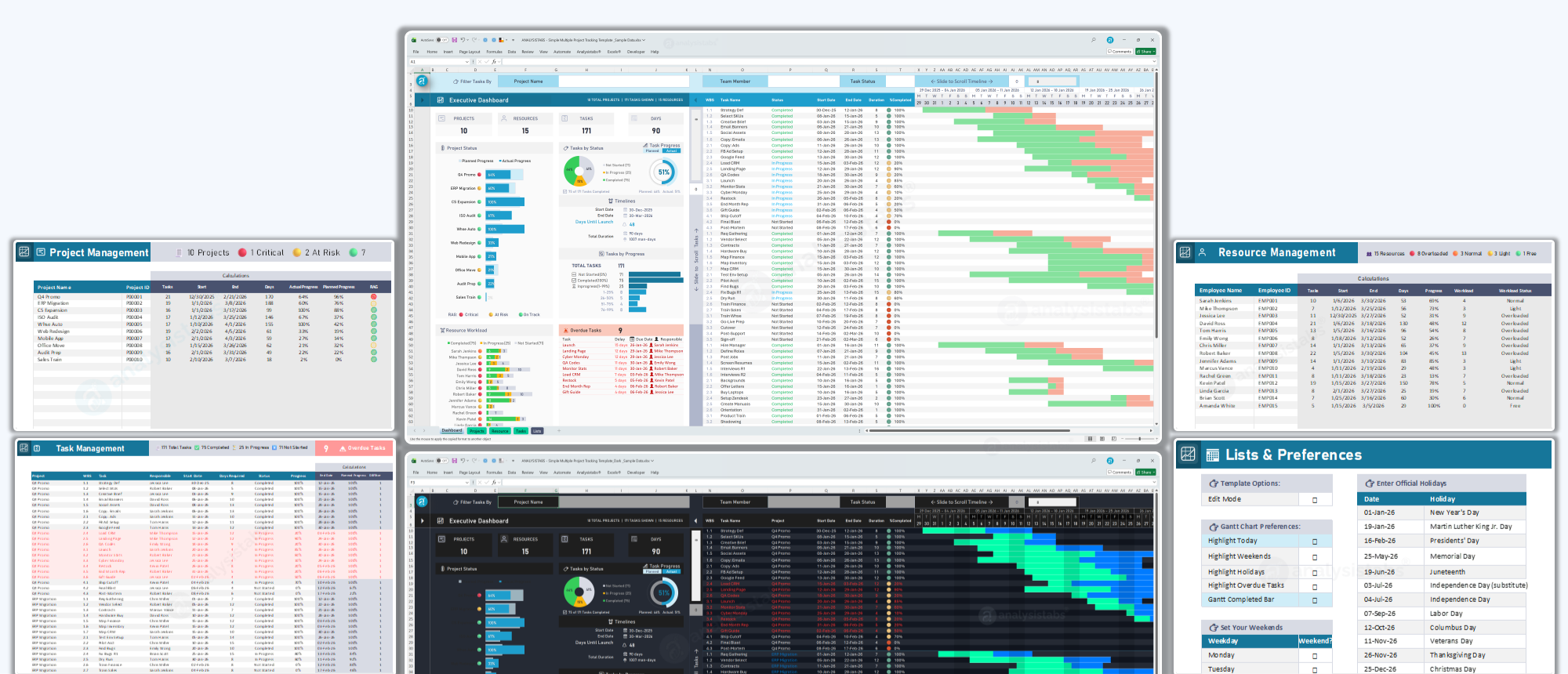This screenshot has width=1568, height=674.
Task: Check the Highlight Overdue Tasks checkbox
Action: coord(1315,587)
